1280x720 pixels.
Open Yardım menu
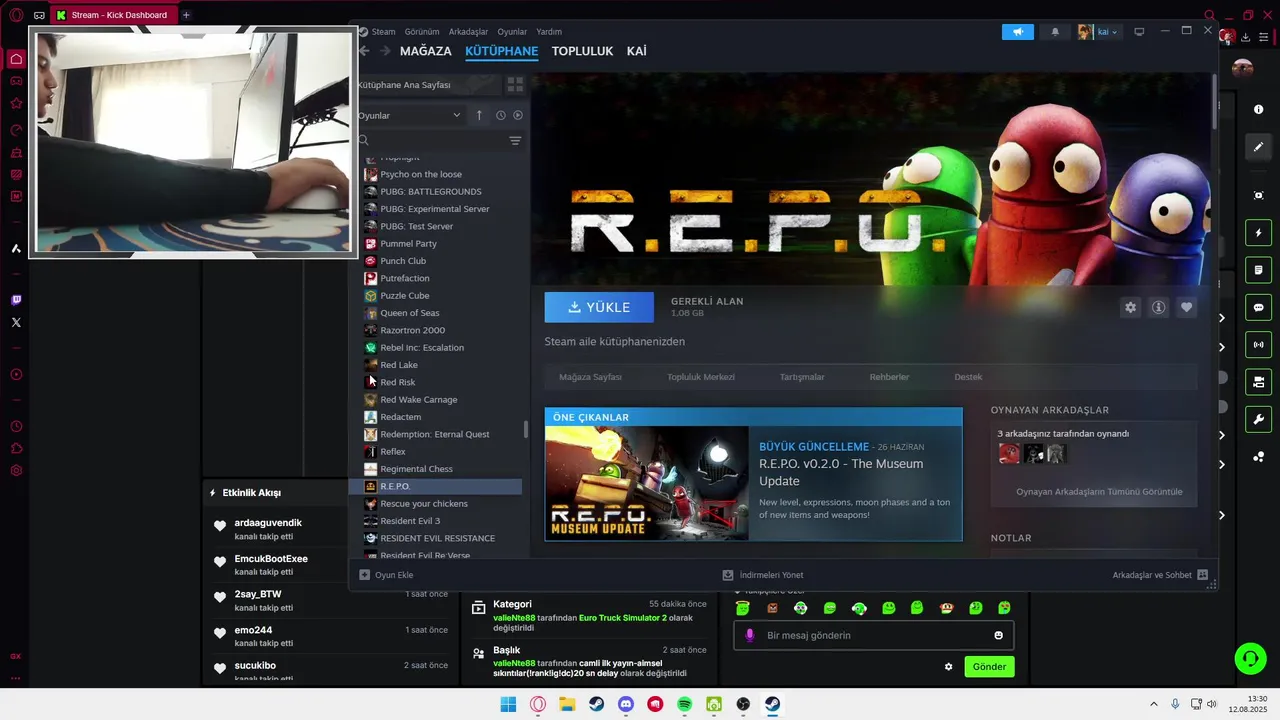point(549,32)
